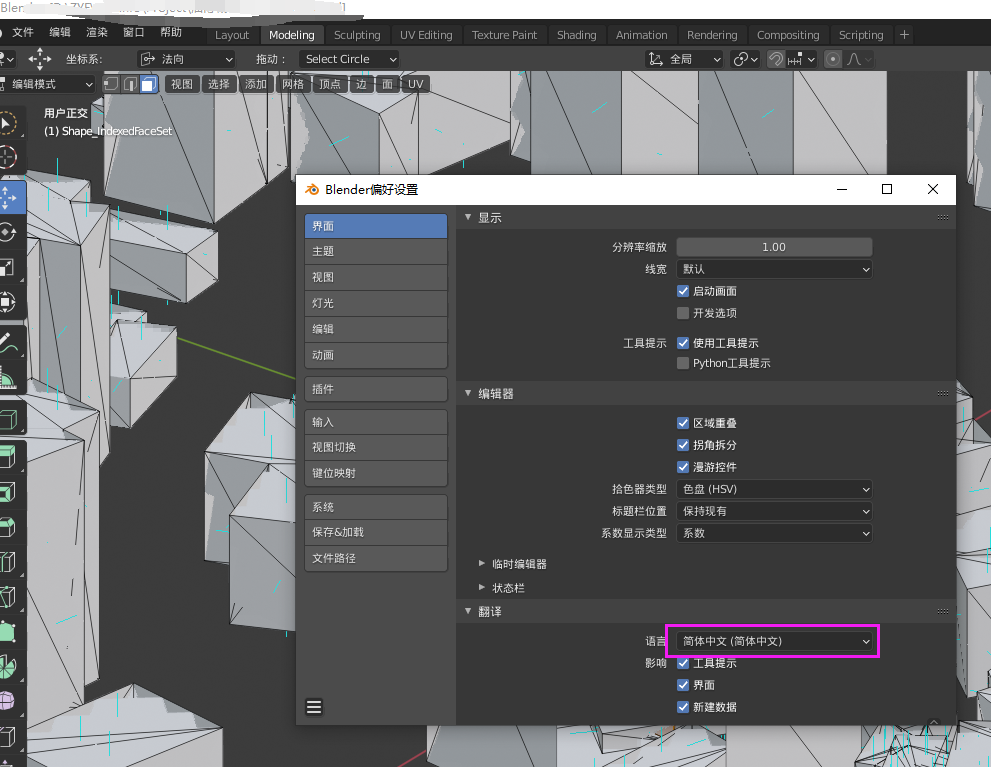Switch to the UV Editing tab
Viewport: 991px width, 767px height.
(426, 35)
